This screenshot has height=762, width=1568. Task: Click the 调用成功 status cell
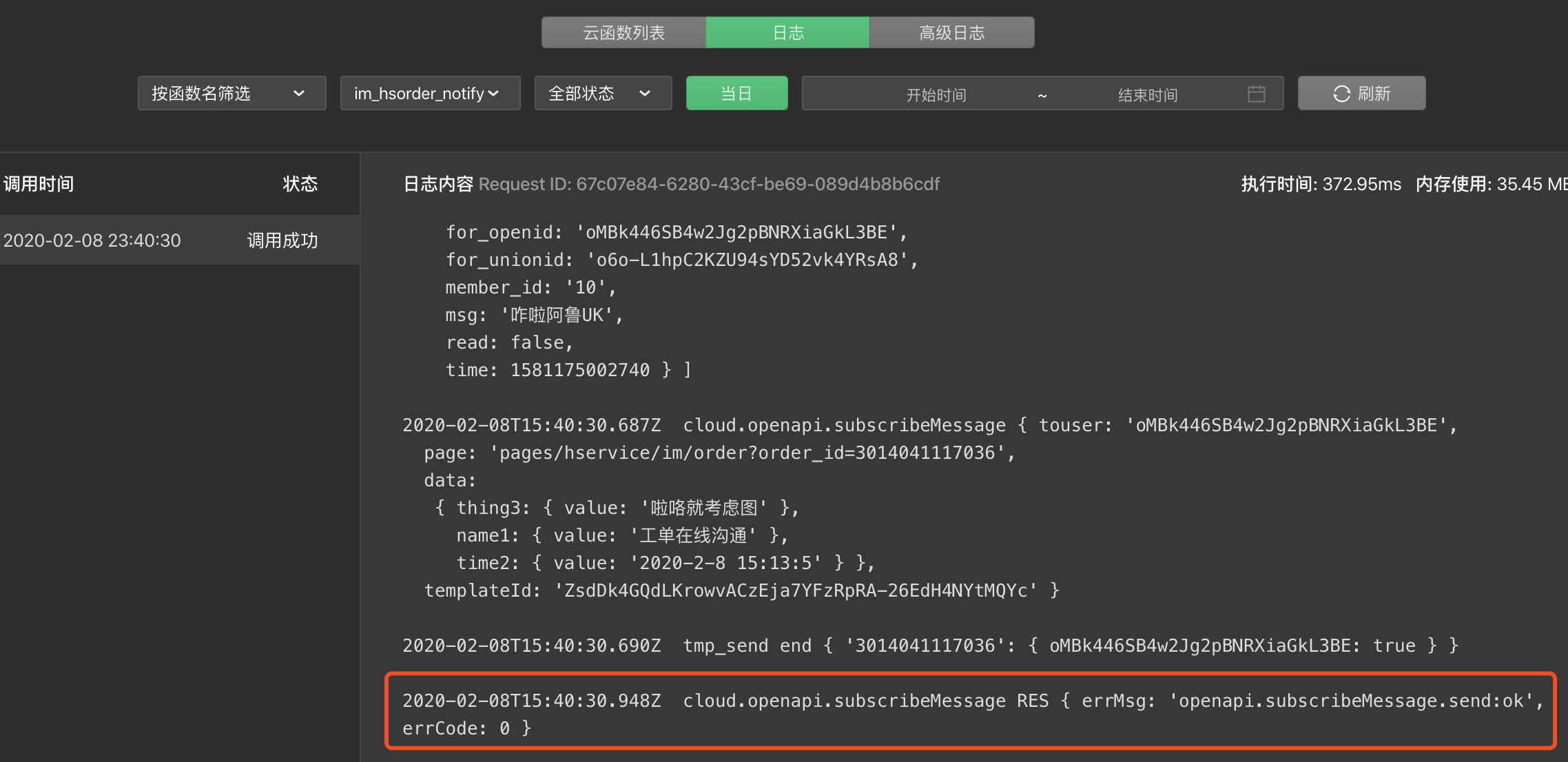point(282,240)
